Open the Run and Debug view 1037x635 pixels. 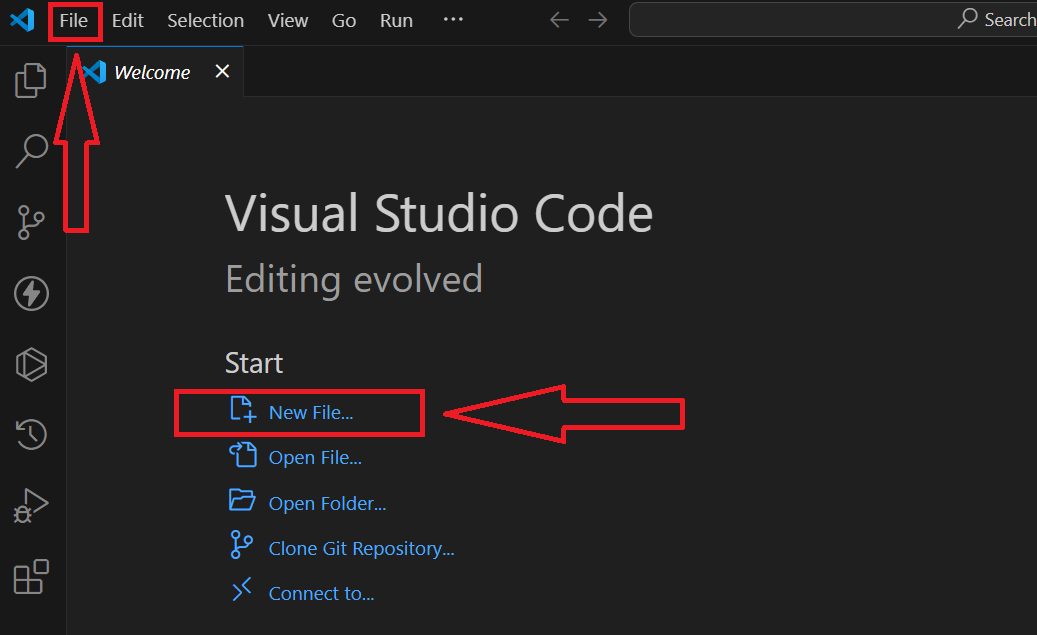click(x=31, y=506)
